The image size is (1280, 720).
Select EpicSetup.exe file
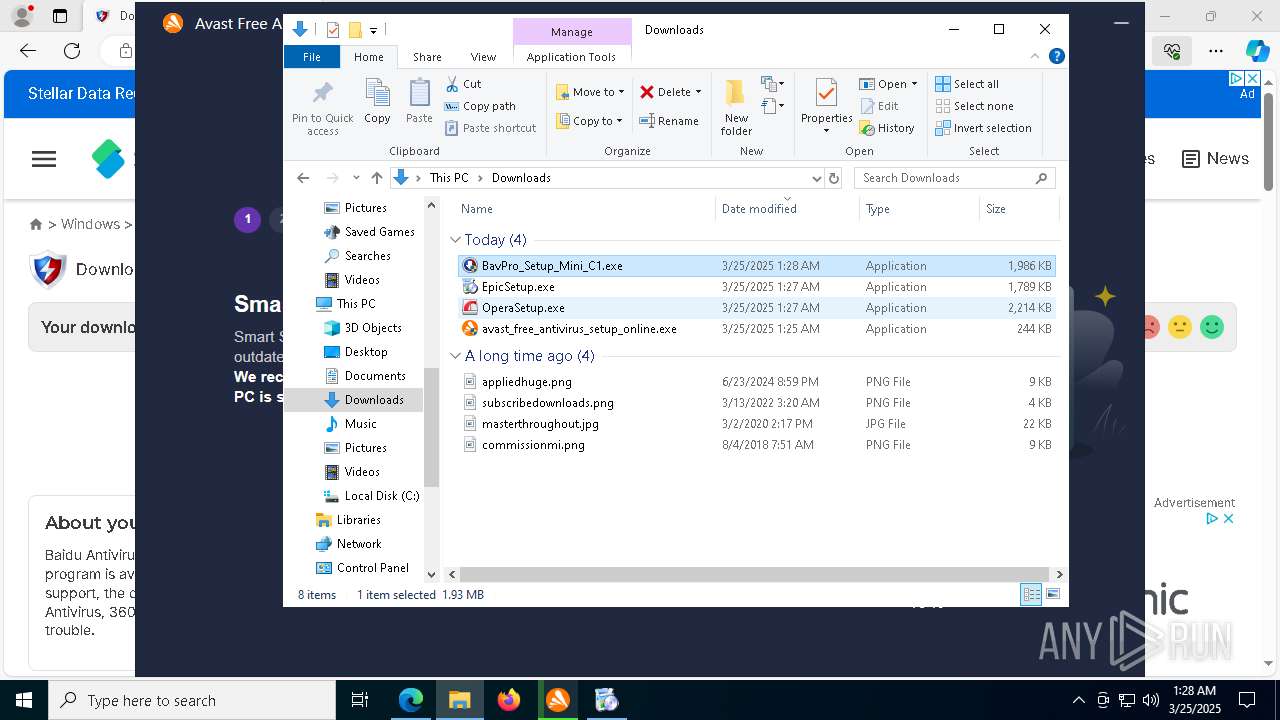pos(756,287)
